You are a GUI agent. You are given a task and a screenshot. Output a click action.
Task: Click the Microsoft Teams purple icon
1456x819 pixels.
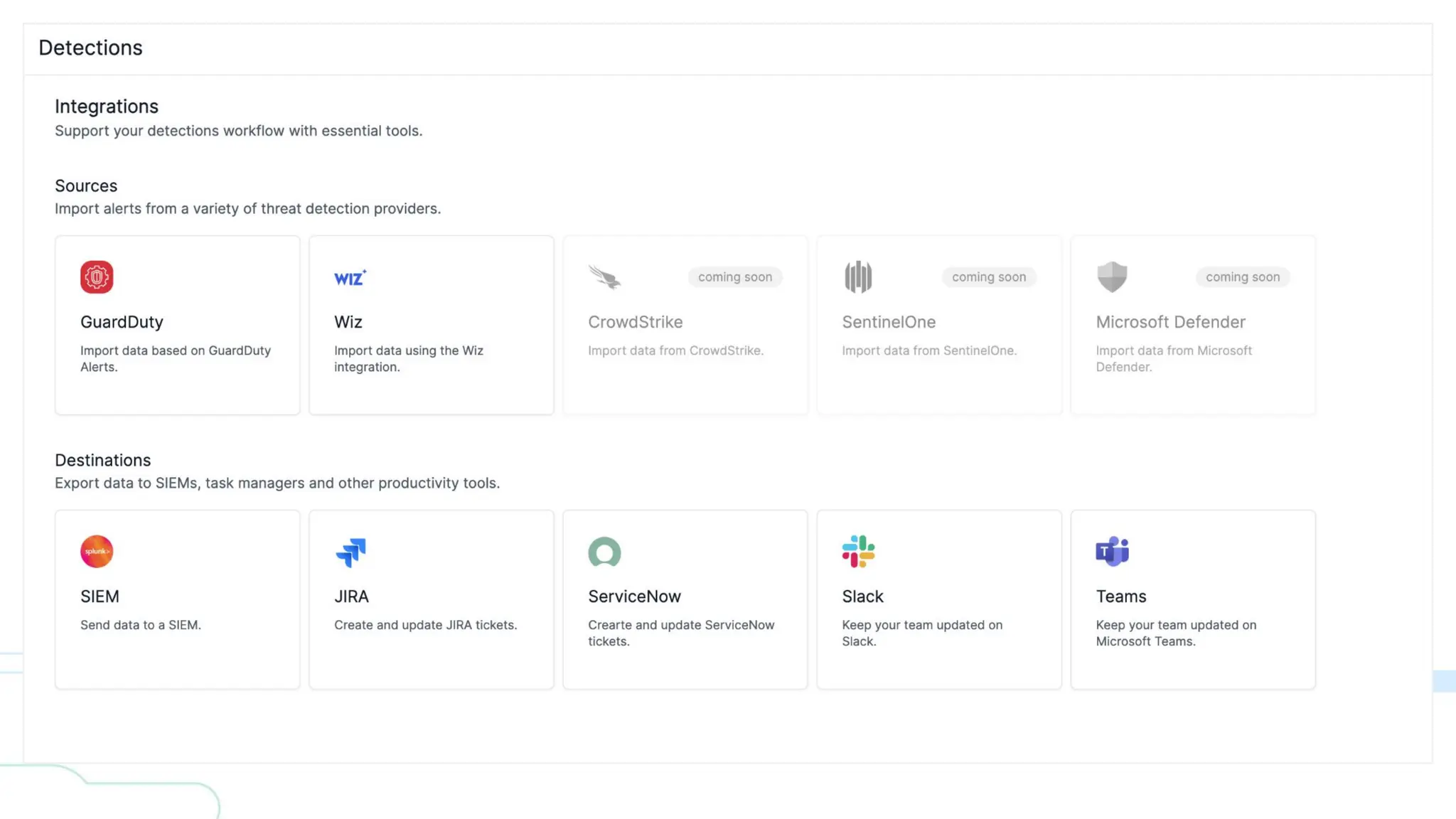click(1112, 552)
